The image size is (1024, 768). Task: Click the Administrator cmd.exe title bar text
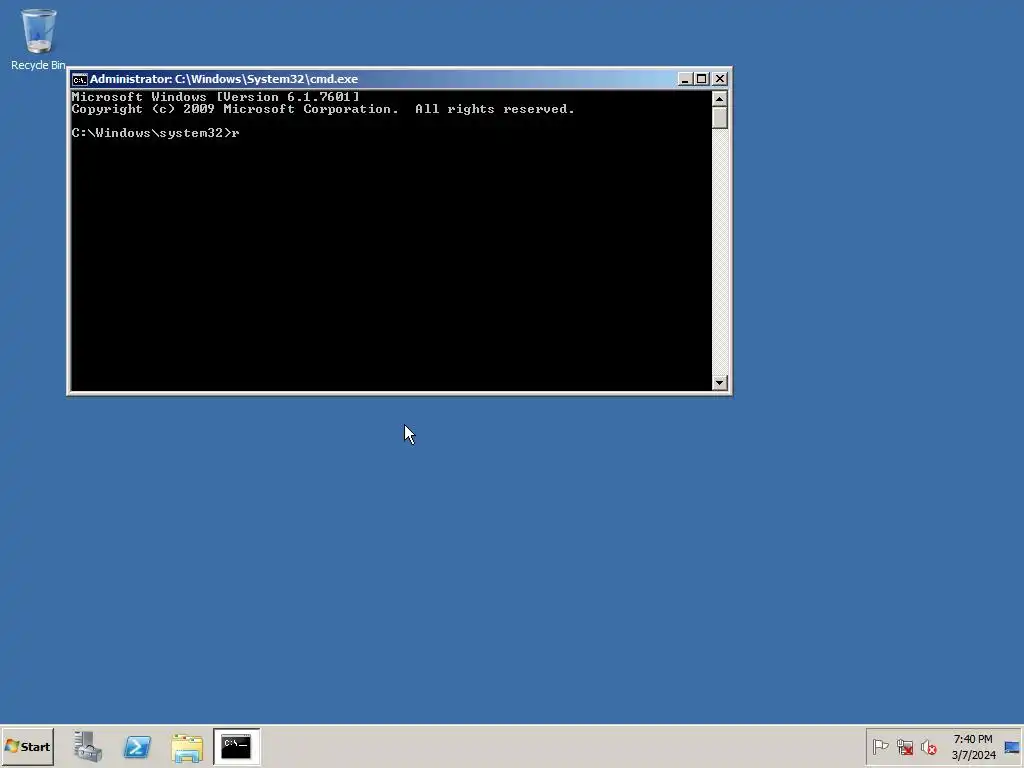[224, 79]
